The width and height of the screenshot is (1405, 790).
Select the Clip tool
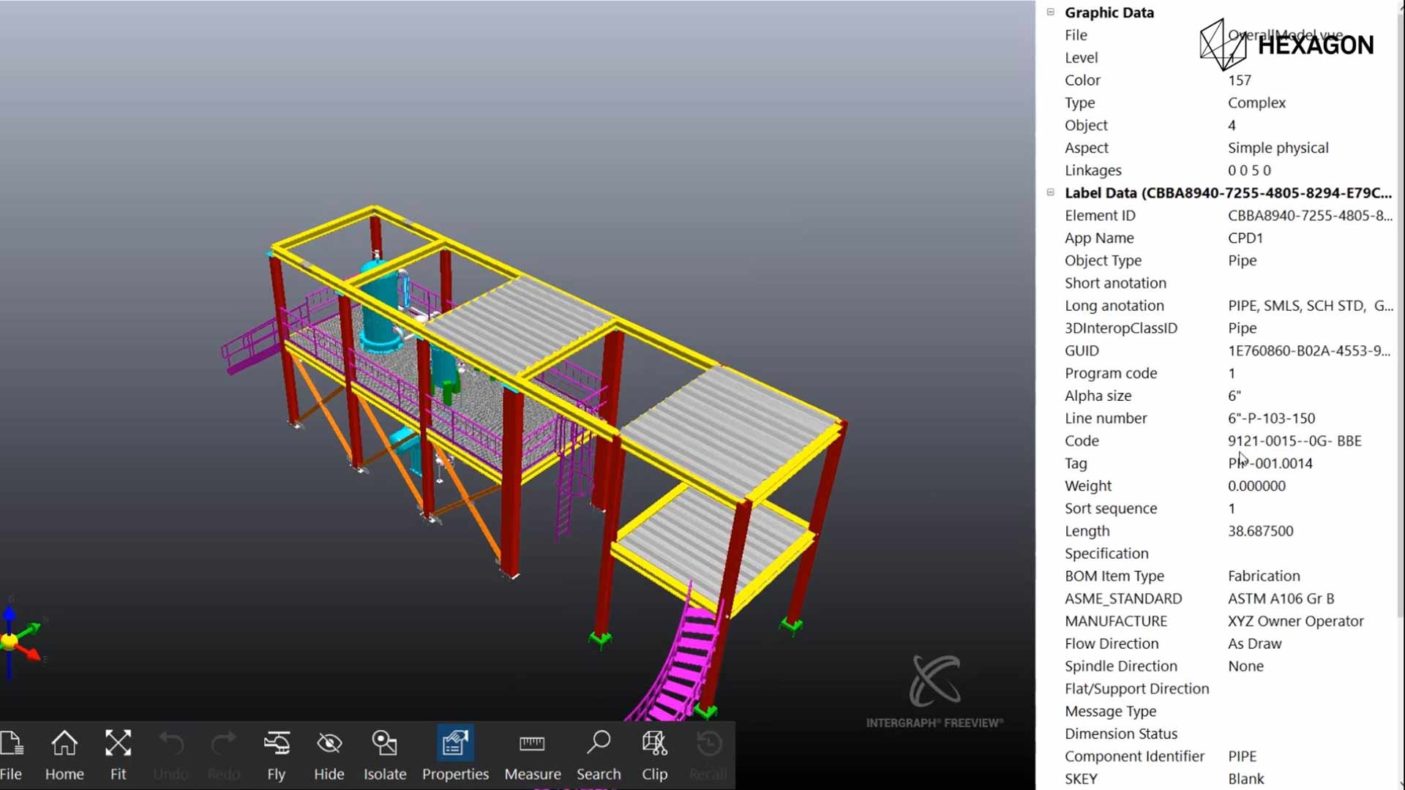pyautogui.click(x=654, y=745)
